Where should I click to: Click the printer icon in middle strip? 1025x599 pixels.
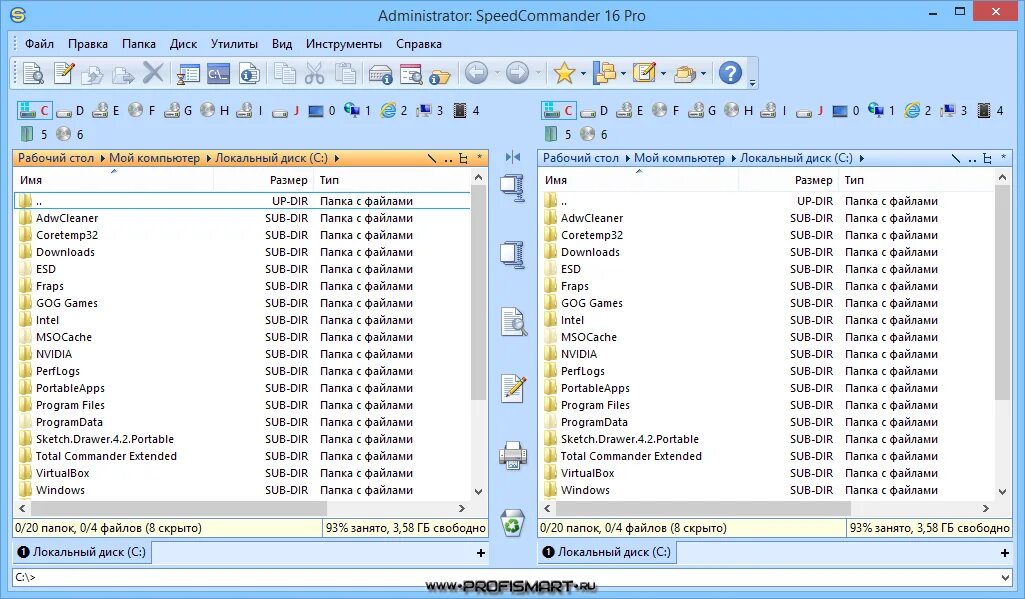tap(513, 454)
